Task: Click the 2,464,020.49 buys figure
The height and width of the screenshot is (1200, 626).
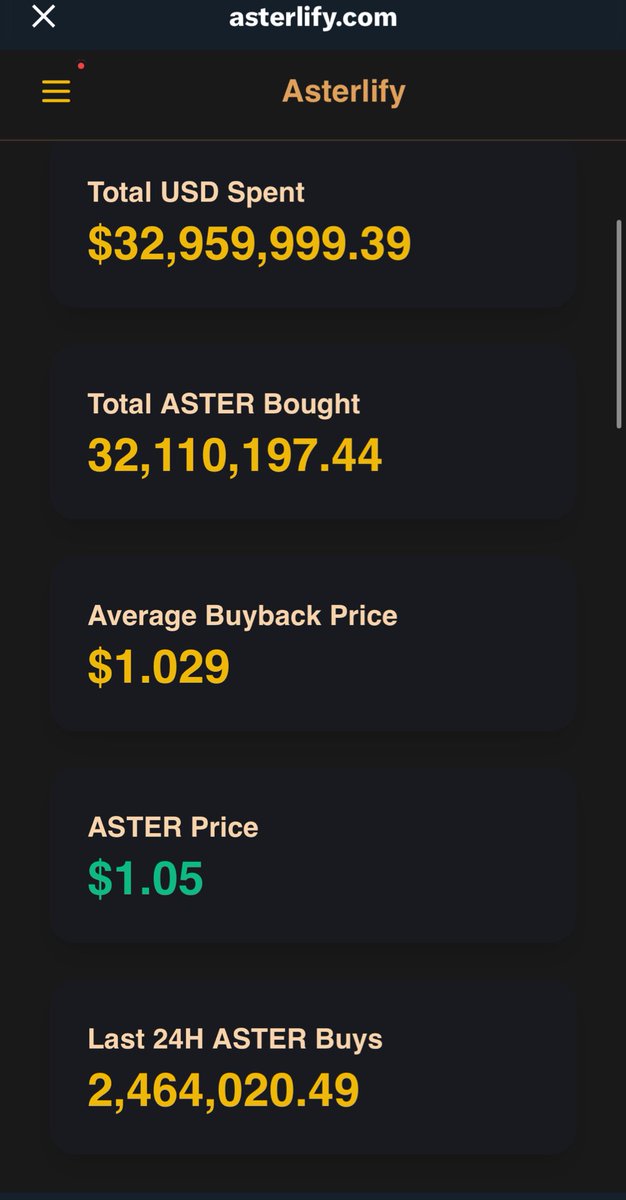Action: coord(223,1090)
